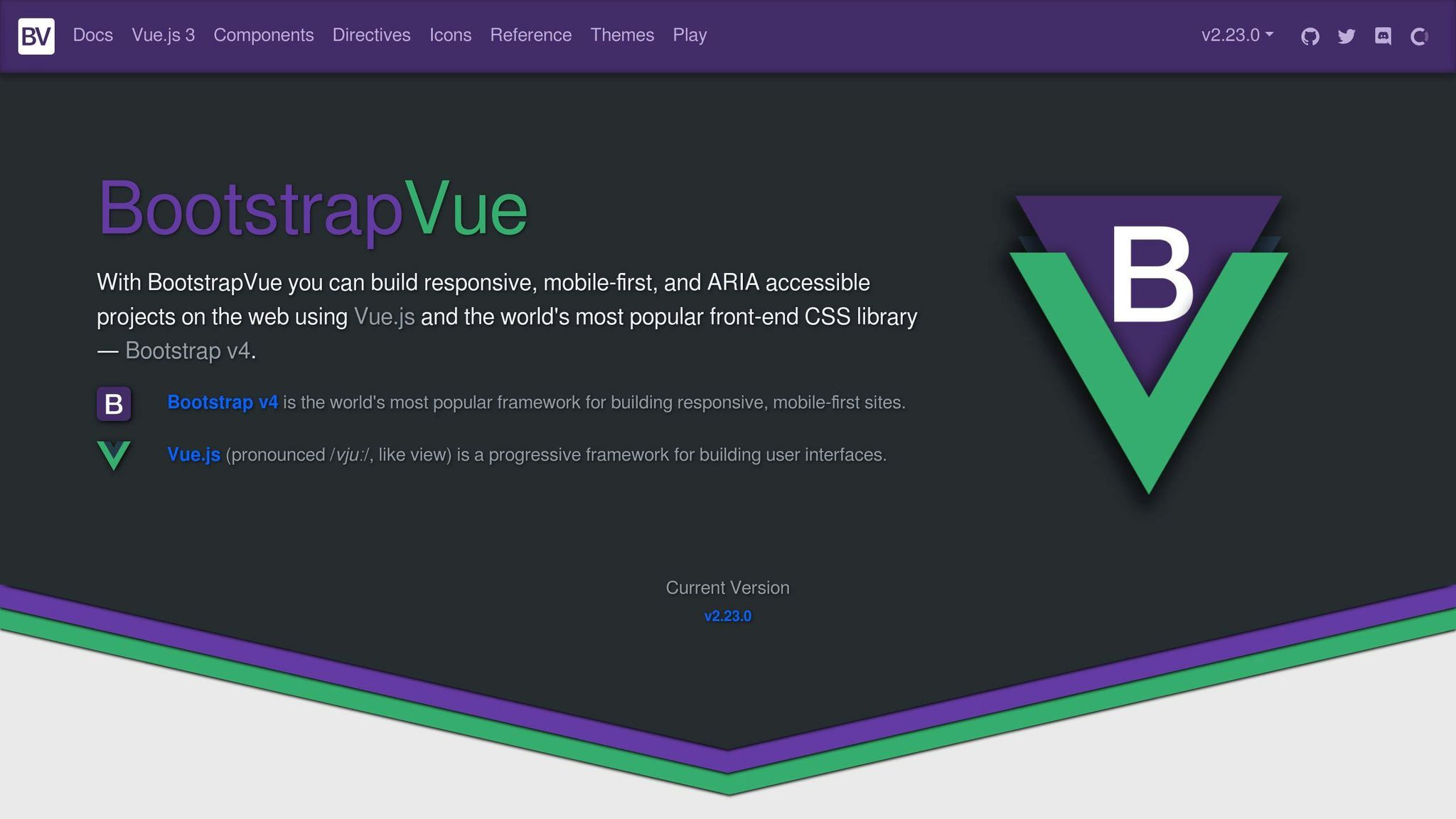1456x819 pixels.
Task: Go to Vue.js 3 nav item
Action: coord(163,35)
